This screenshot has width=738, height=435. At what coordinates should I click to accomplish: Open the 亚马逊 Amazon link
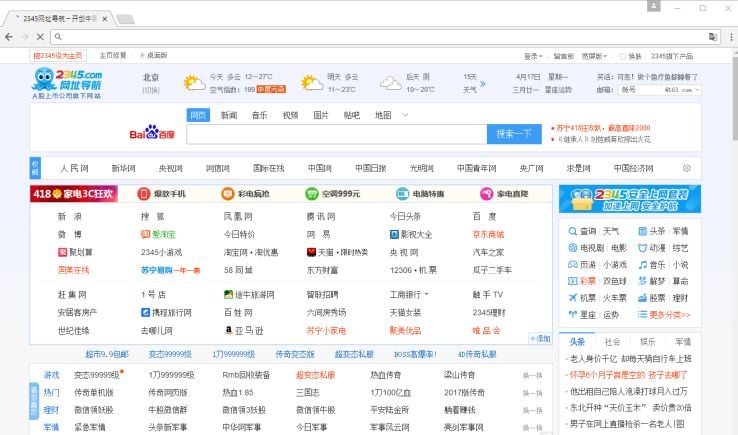(244, 330)
